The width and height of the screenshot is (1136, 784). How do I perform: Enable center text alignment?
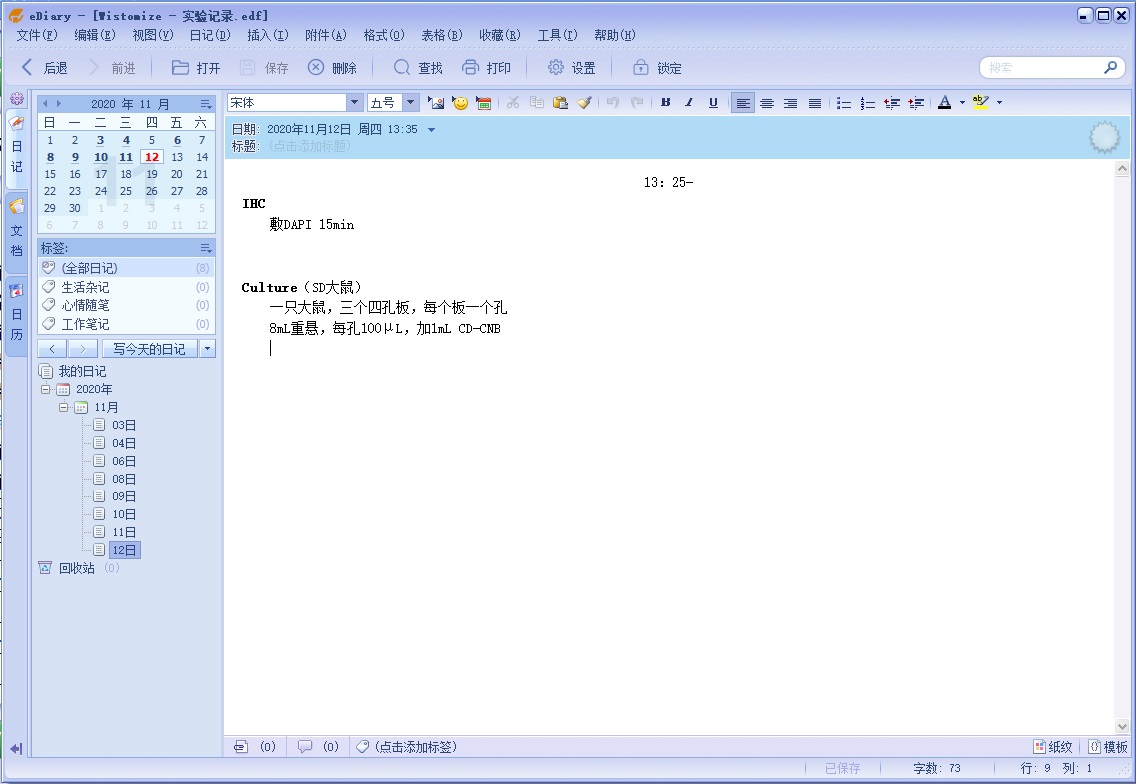click(767, 102)
